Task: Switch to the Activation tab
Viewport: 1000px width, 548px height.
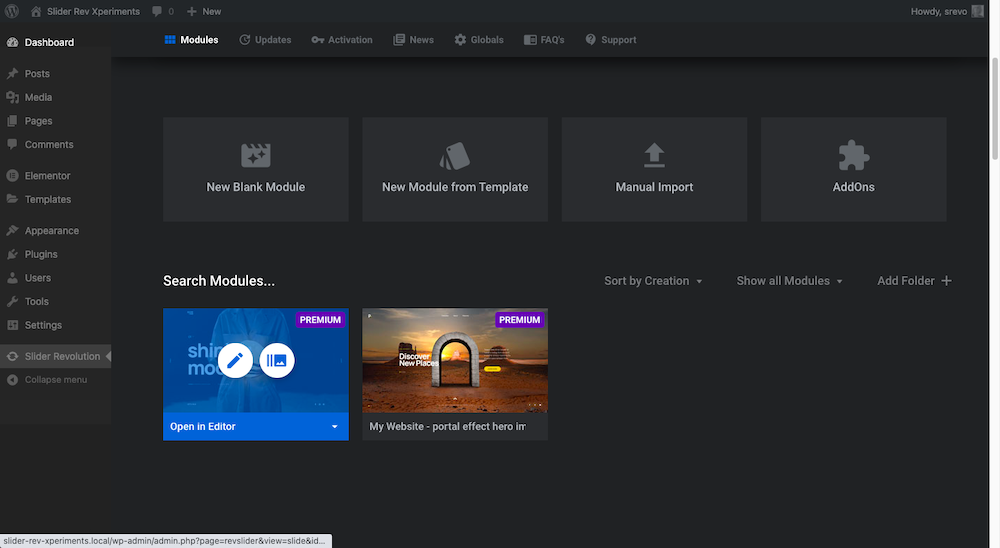Action: point(342,40)
